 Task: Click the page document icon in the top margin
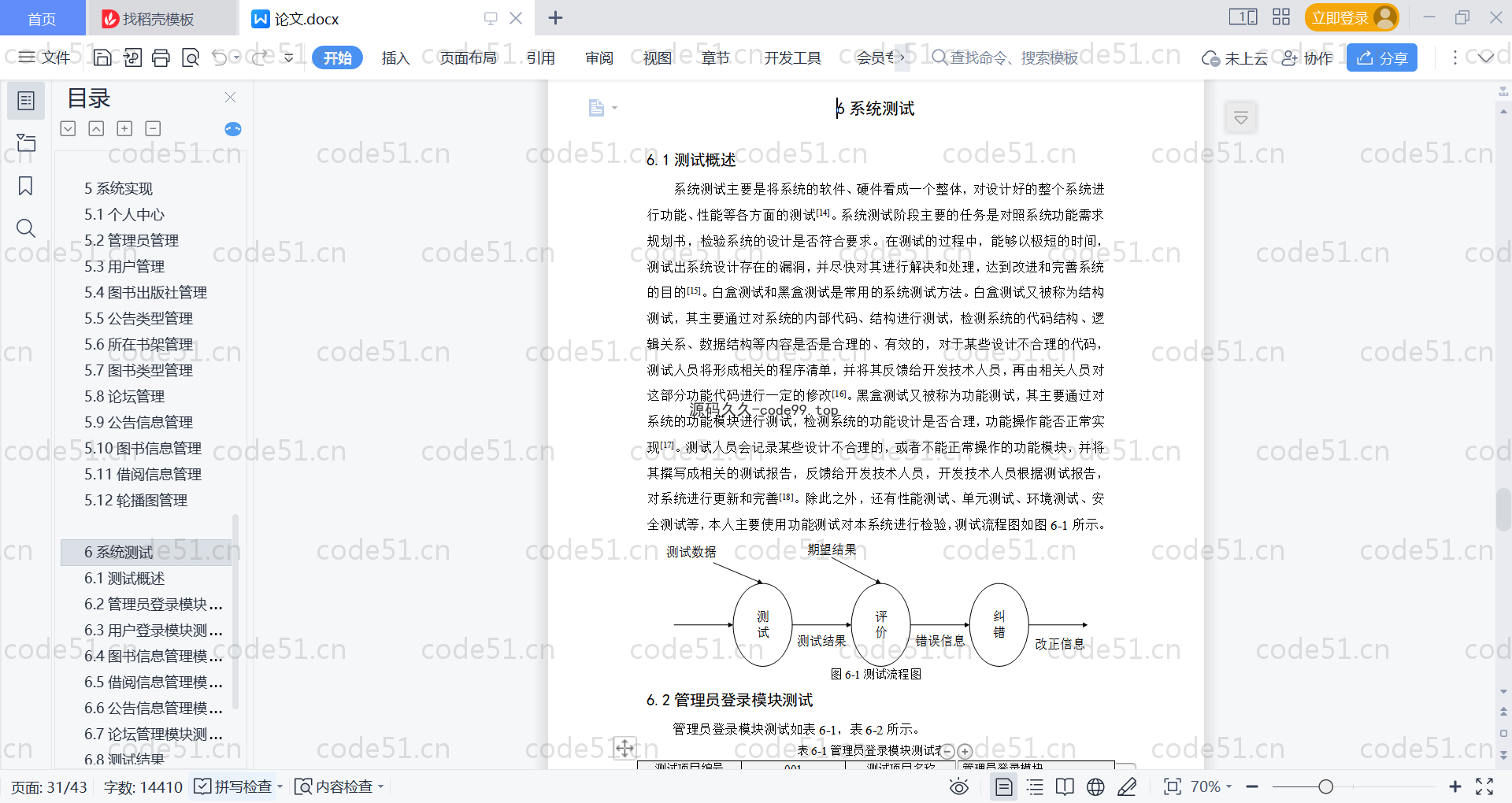coord(596,108)
